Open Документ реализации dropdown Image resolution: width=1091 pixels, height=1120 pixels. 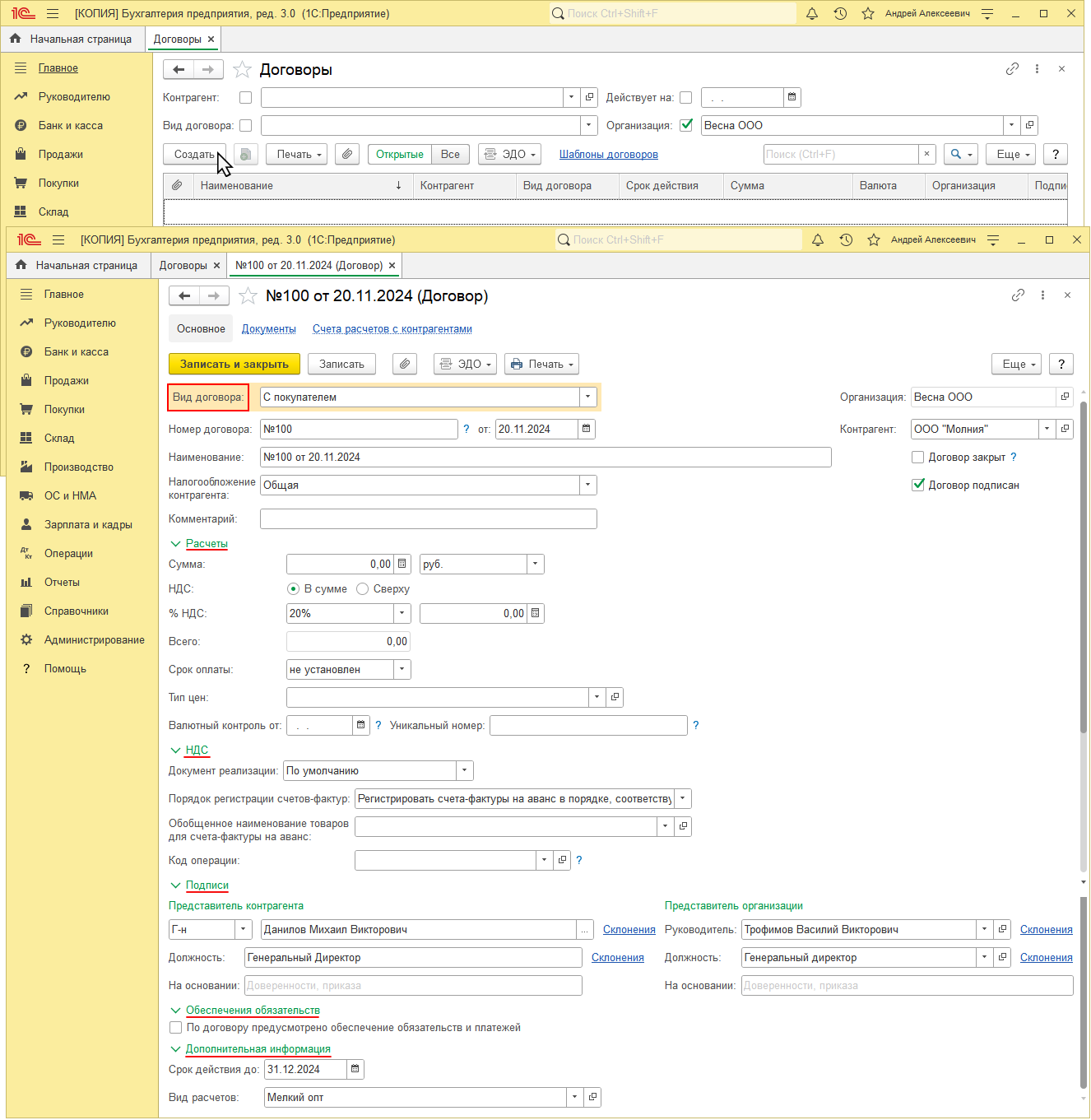click(x=464, y=770)
